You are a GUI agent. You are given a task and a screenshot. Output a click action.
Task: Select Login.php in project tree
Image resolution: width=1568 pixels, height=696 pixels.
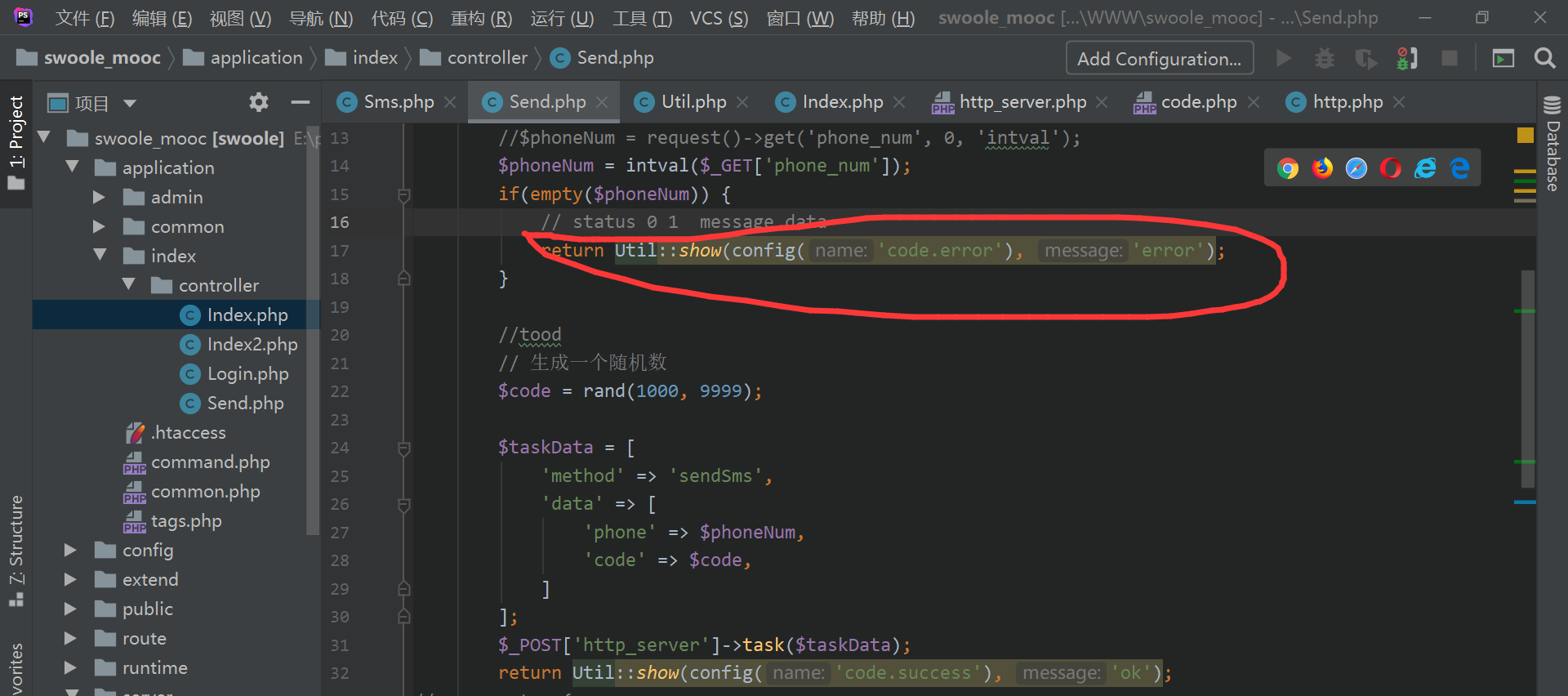pos(247,374)
